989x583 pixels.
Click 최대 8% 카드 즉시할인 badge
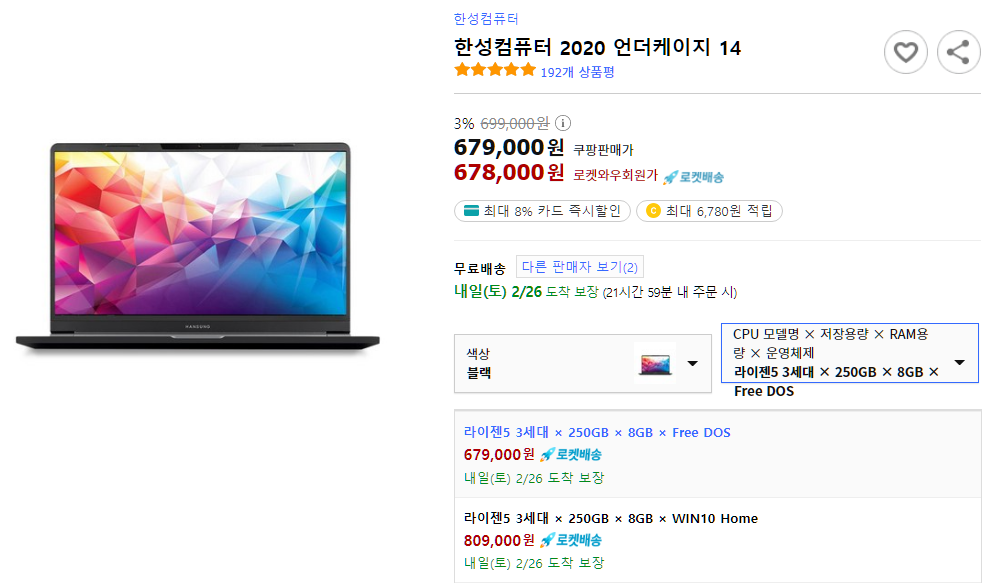pos(542,211)
